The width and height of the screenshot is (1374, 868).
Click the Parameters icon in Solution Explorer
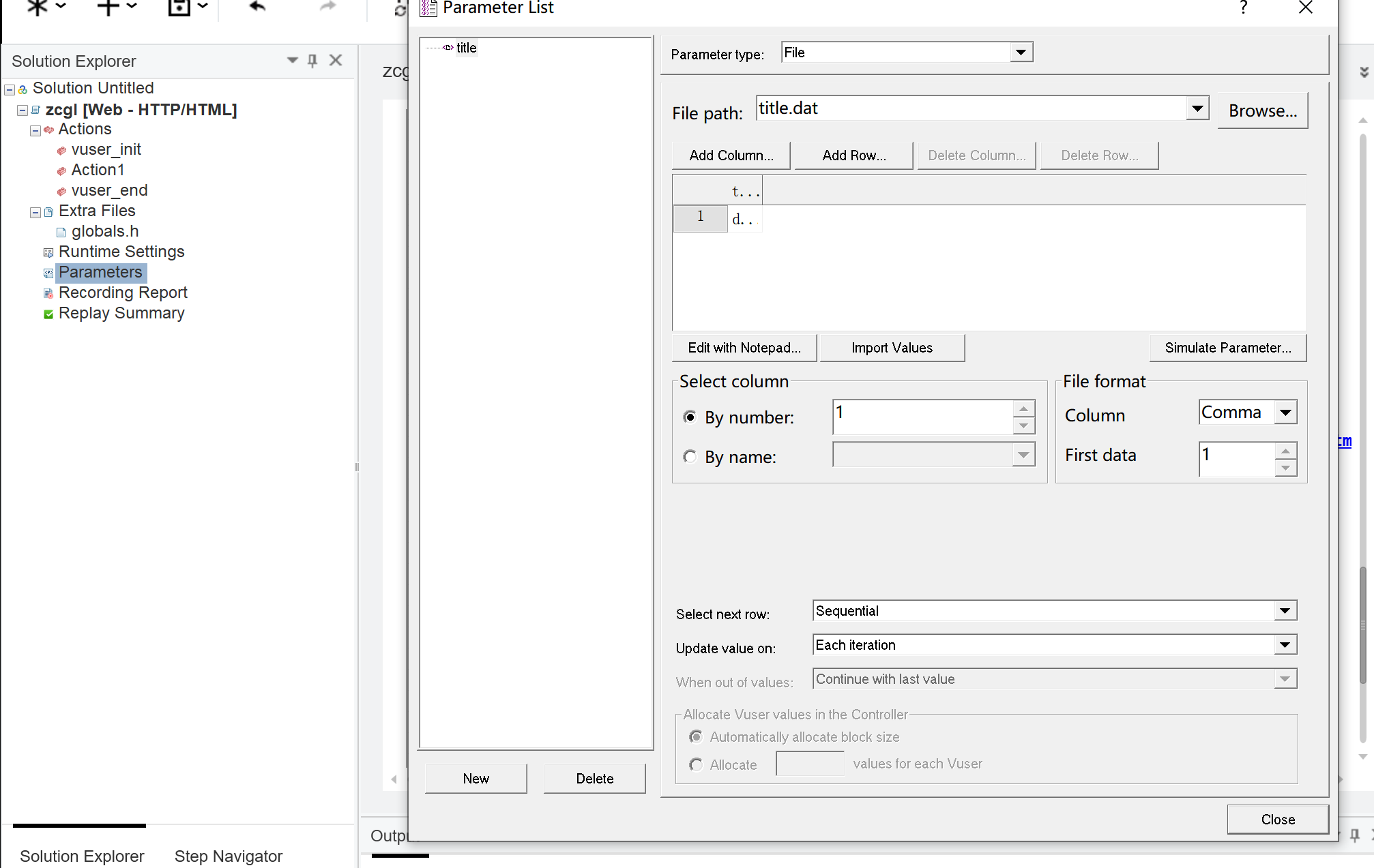point(47,272)
